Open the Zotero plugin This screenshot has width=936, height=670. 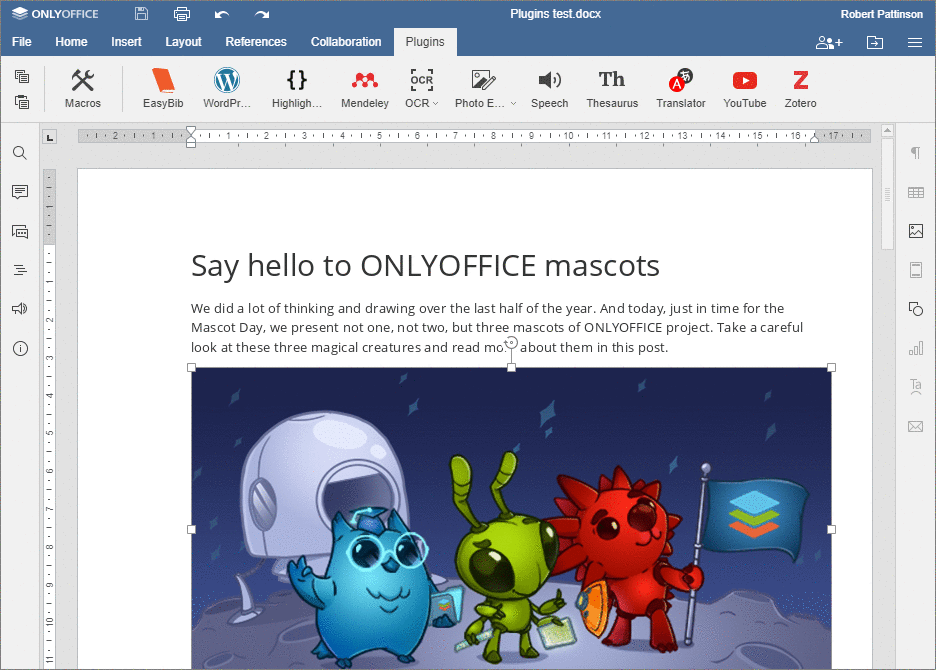pos(800,88)
